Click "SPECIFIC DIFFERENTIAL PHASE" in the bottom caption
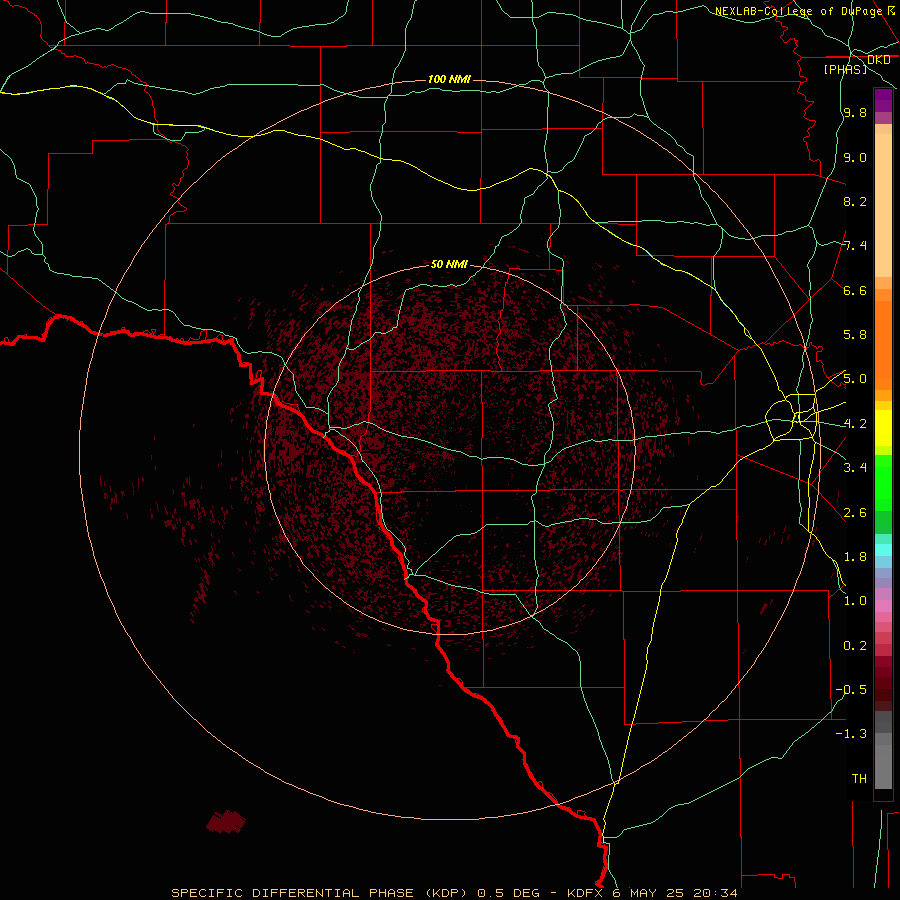This screenshot has height=900, width=900. point(292,893)
